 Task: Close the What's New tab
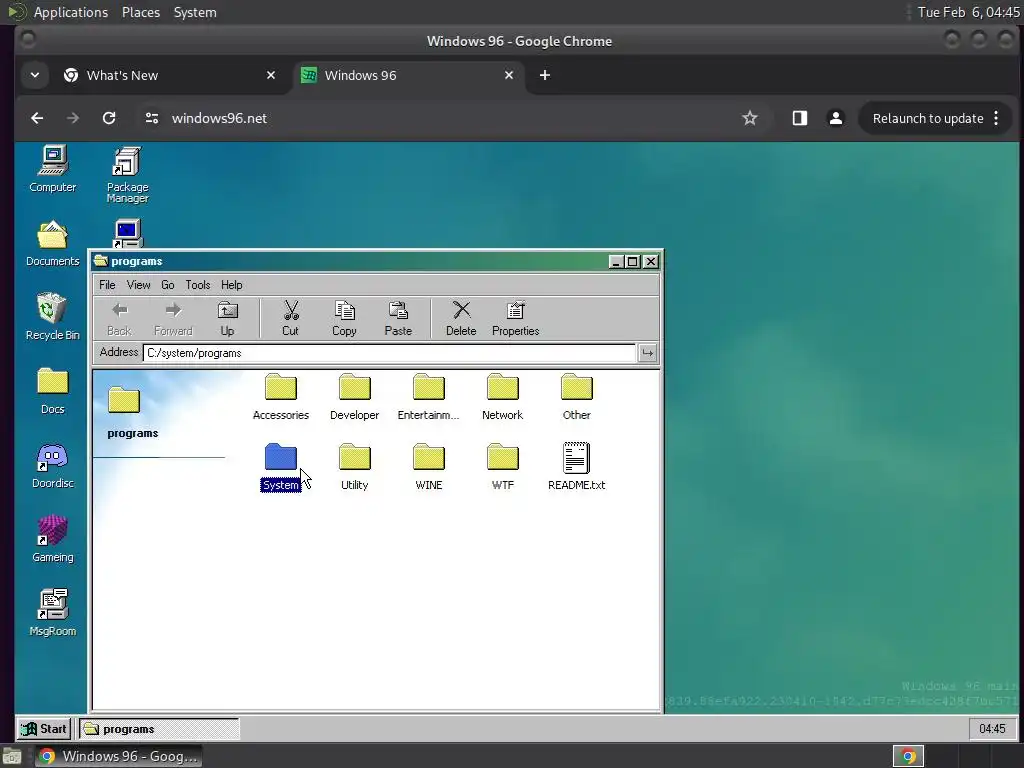pos(271,75)
